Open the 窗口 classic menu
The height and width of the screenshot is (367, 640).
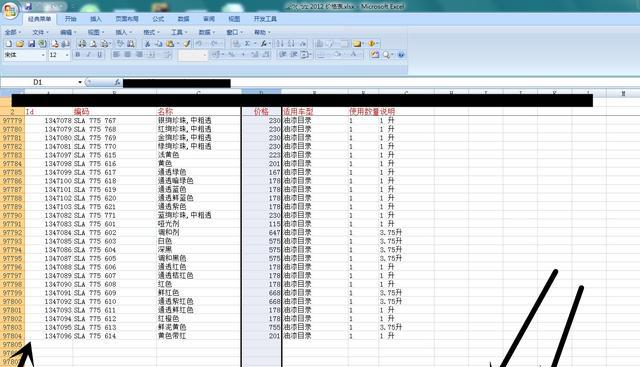(234, 32)
